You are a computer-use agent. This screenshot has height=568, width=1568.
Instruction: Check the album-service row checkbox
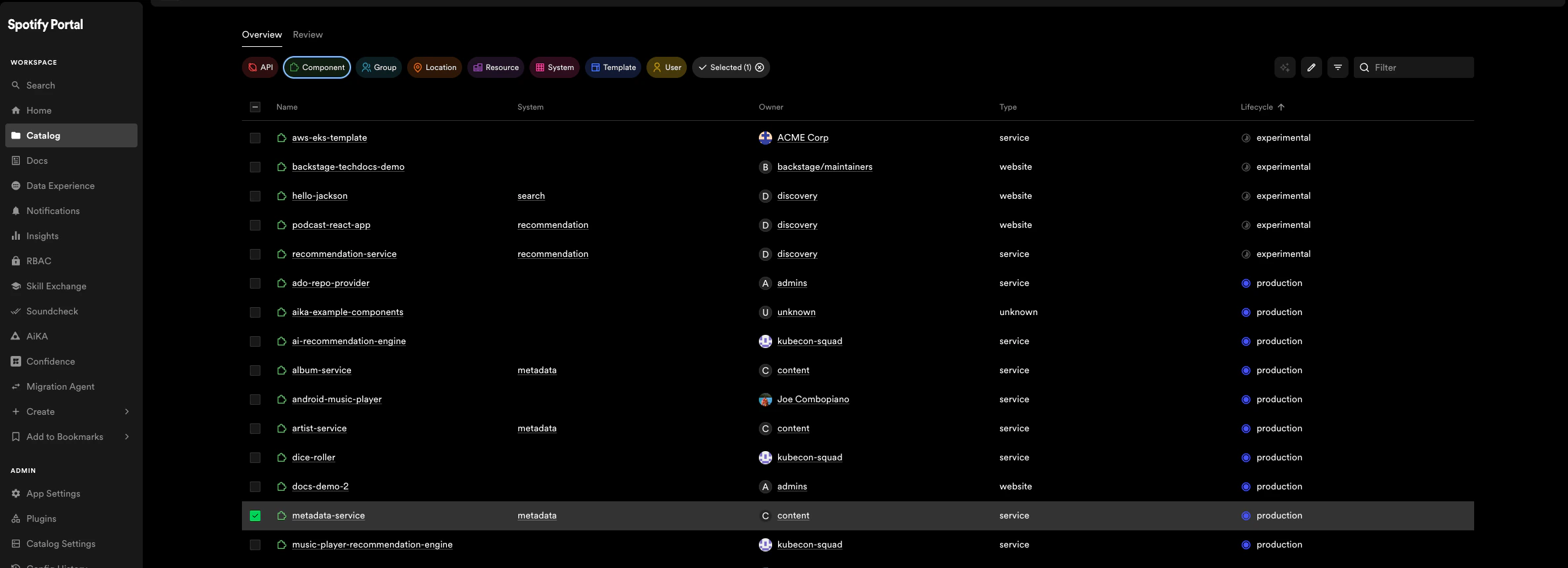(255, 370)
